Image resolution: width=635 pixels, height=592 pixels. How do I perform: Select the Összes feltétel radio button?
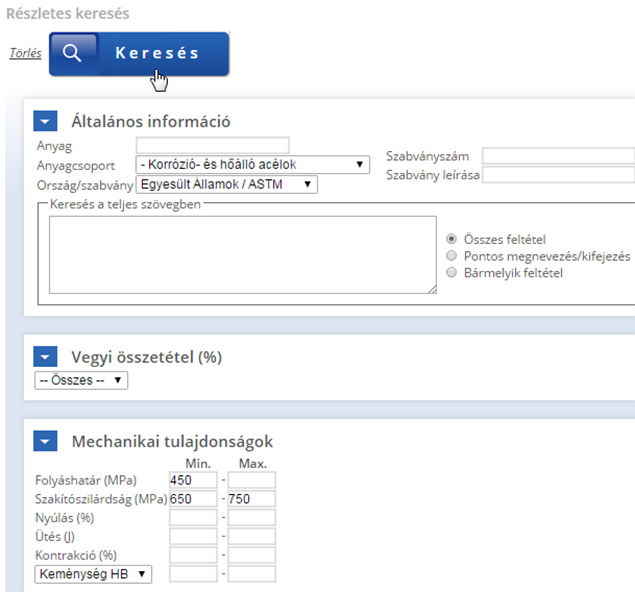tap(451, 239)
